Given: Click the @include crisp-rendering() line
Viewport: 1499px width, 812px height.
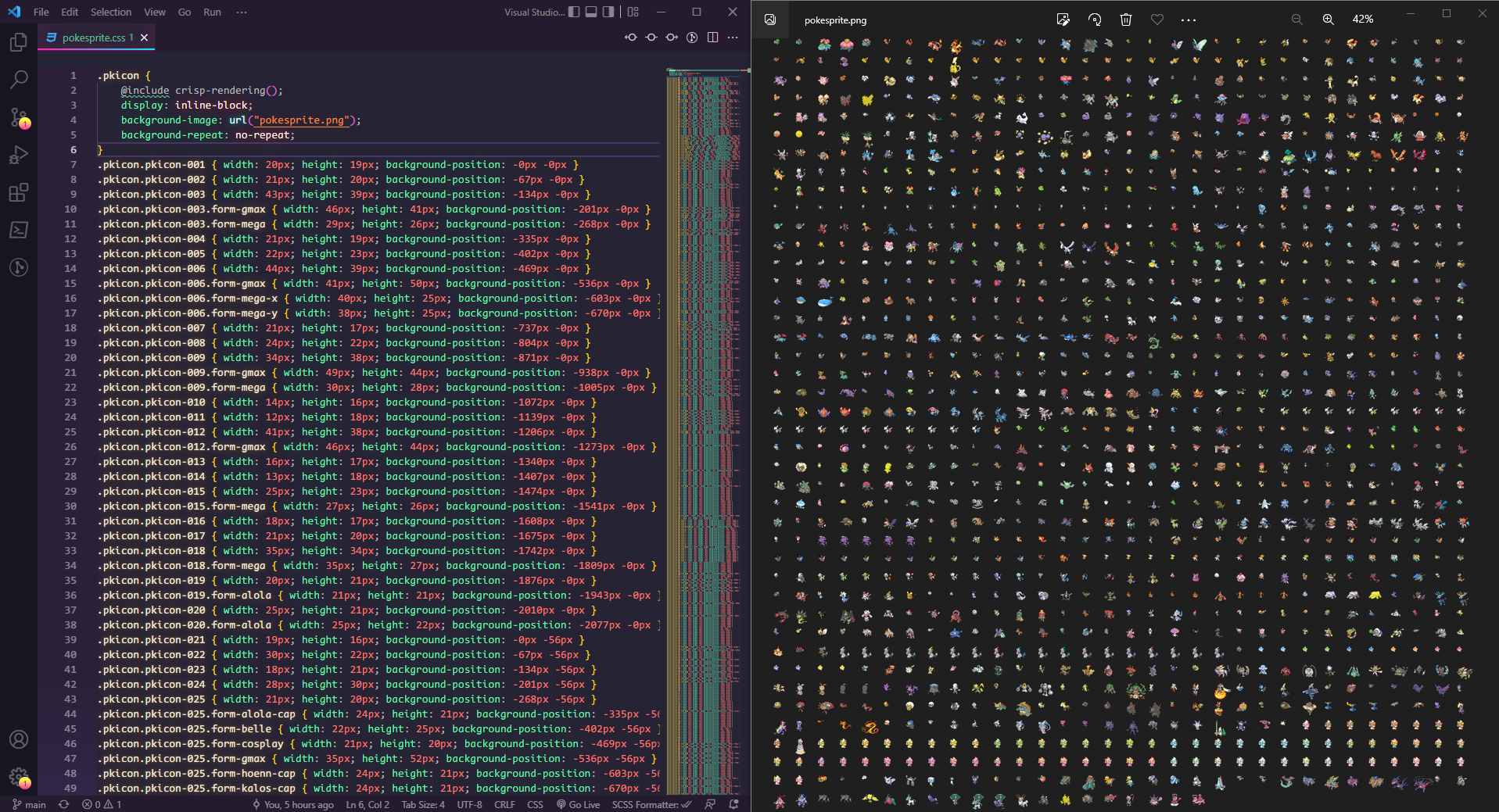Looking at the screenshot, I should pyautogui.click(x=202, y=91).
